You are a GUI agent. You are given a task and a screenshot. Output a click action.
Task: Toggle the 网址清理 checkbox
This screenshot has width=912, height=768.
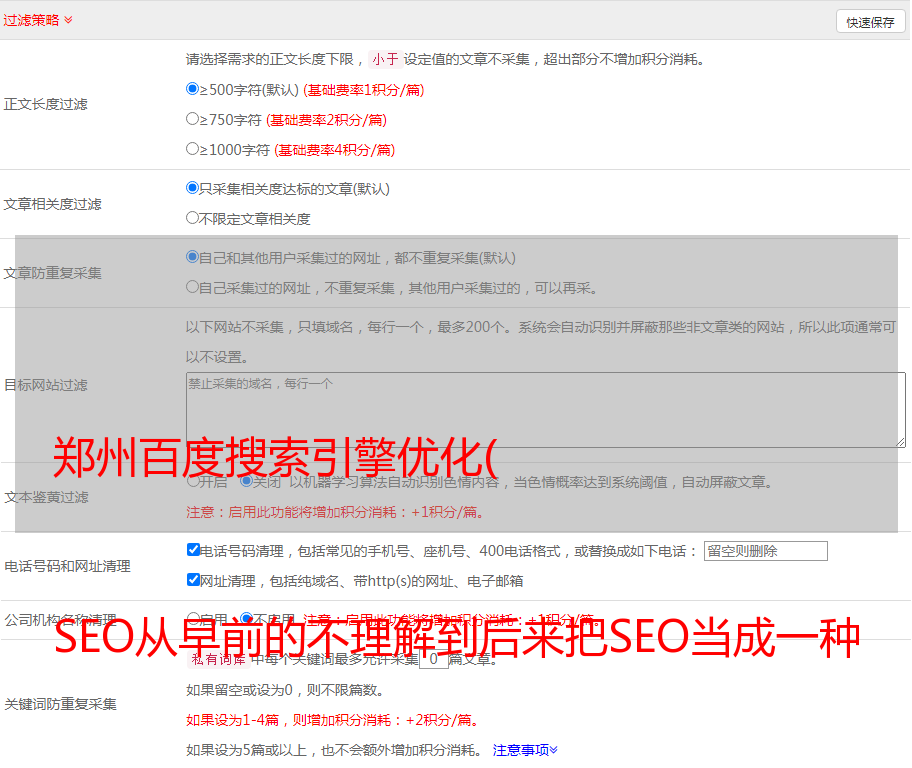click(x=194, y=580)
